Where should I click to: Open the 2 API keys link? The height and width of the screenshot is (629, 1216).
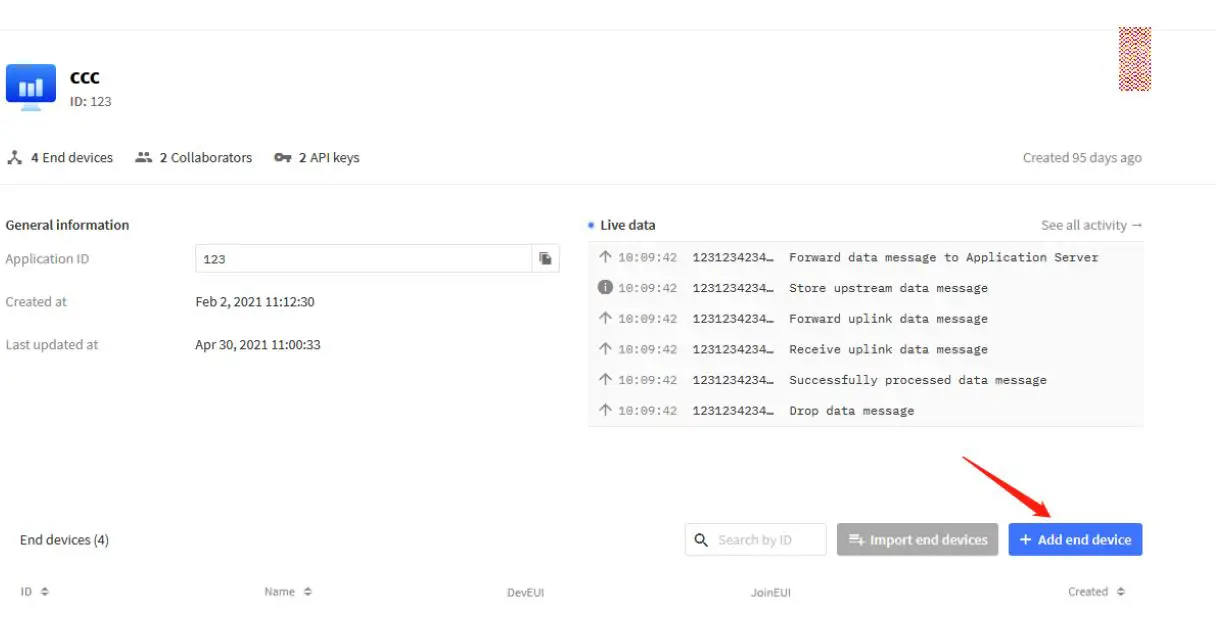[x=329, y=158]
